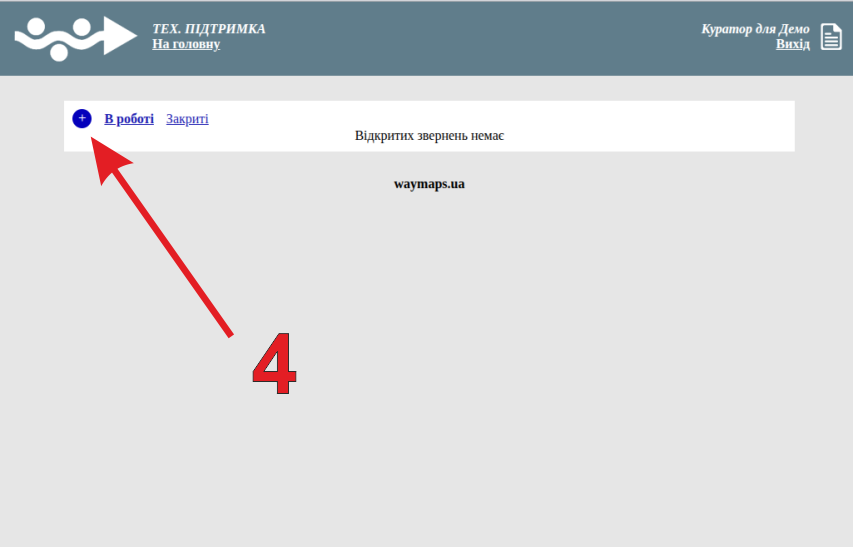Click the "waymaps.ua" footer text
Screen dimensions: 853x547
(x=429, y=184)
